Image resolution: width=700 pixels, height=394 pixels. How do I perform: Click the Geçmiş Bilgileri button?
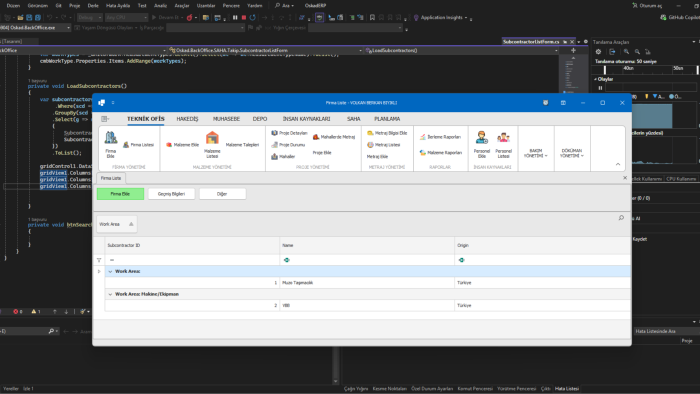pyautogui.click(x=171, y=194)
